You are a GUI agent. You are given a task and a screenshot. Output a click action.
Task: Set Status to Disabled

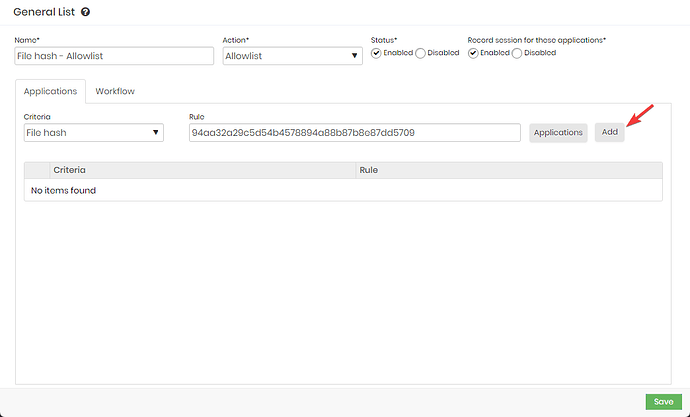[420, 53]
